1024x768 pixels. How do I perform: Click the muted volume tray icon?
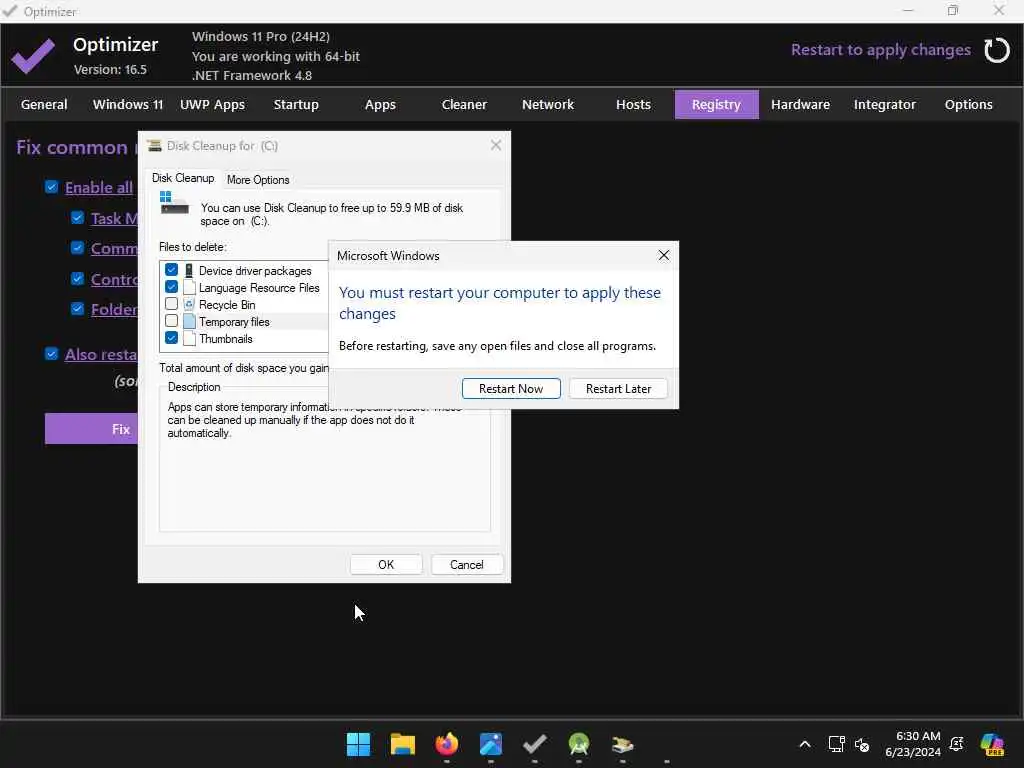click(x=862, y=744)
